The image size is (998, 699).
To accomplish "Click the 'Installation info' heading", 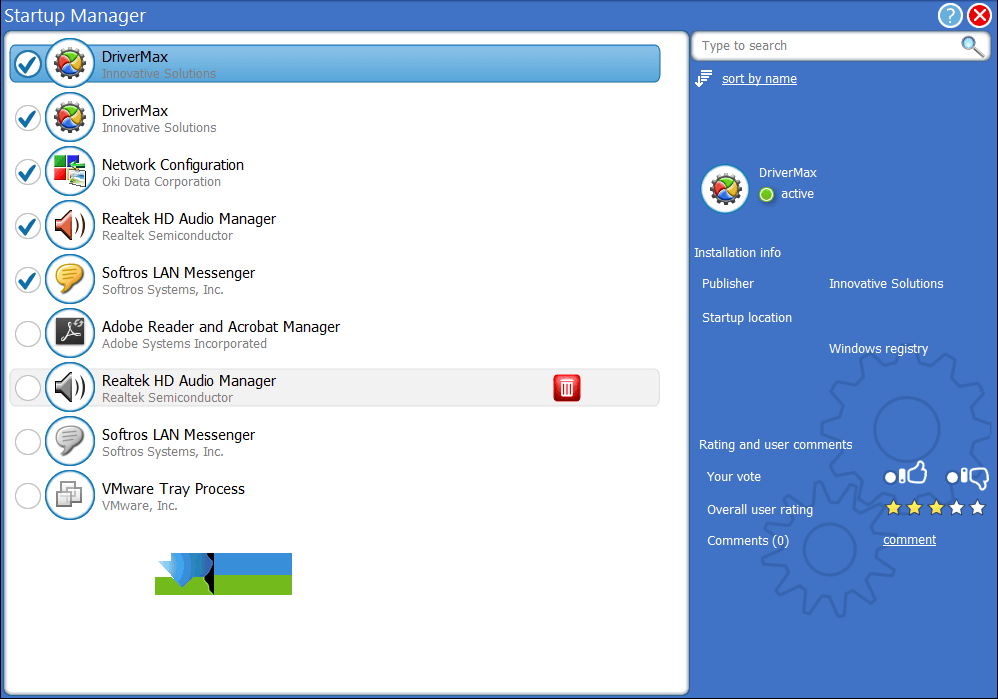I will [737, 253].
